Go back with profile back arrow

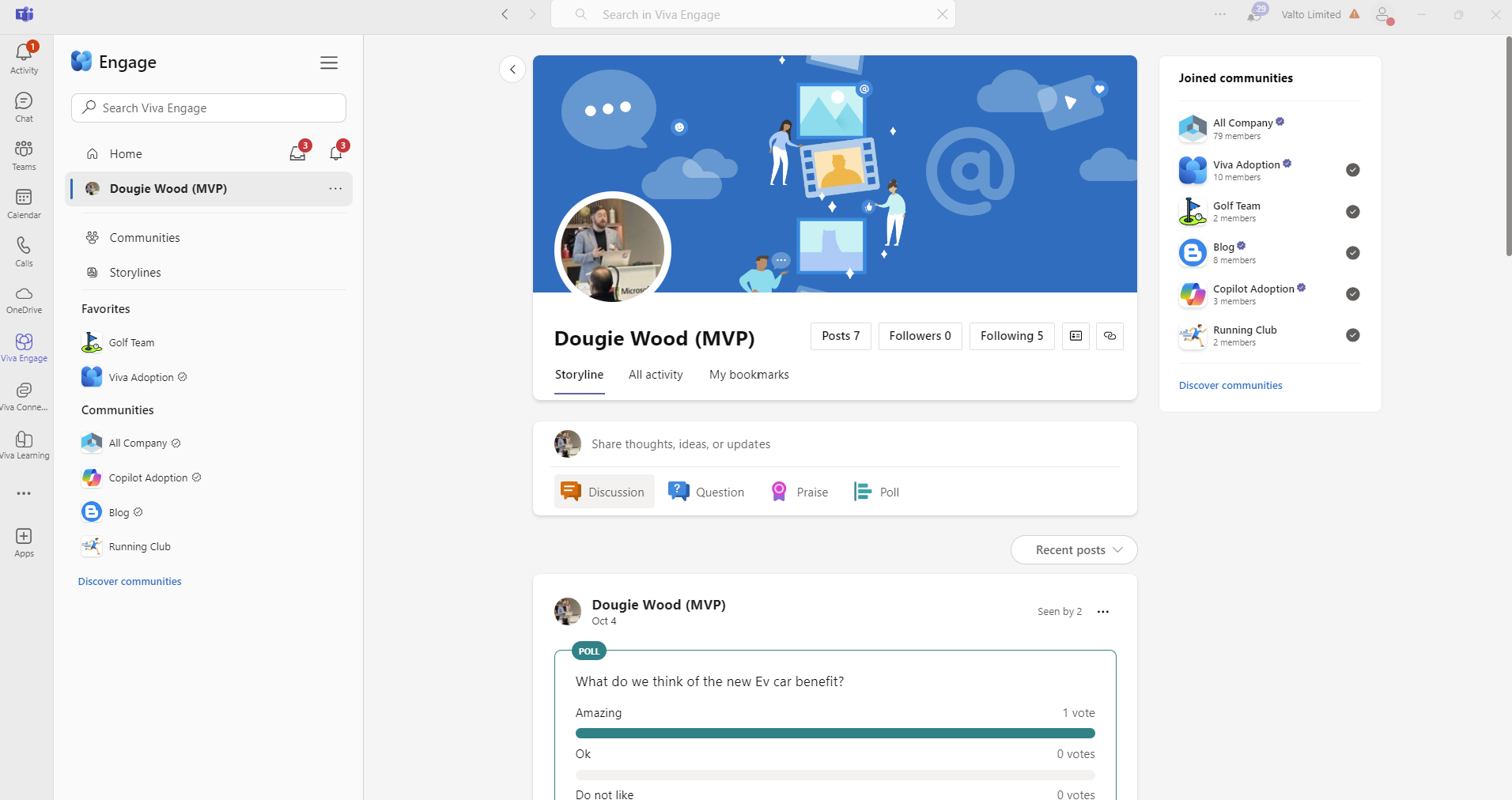512,70
